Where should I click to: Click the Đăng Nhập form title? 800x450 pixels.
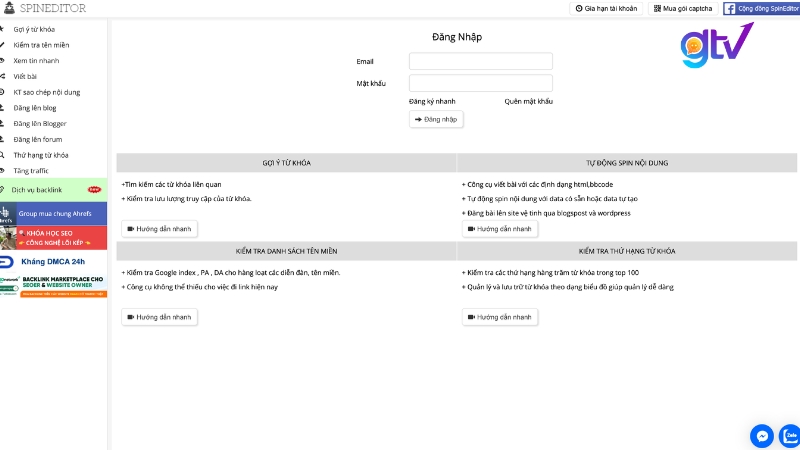(457, 37)
